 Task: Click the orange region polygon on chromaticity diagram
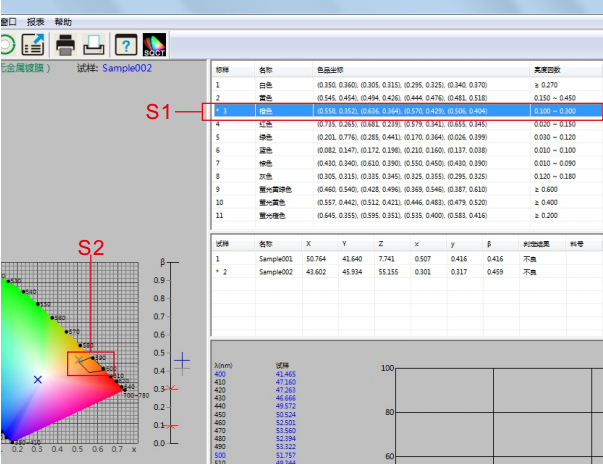tap(93, 364)
